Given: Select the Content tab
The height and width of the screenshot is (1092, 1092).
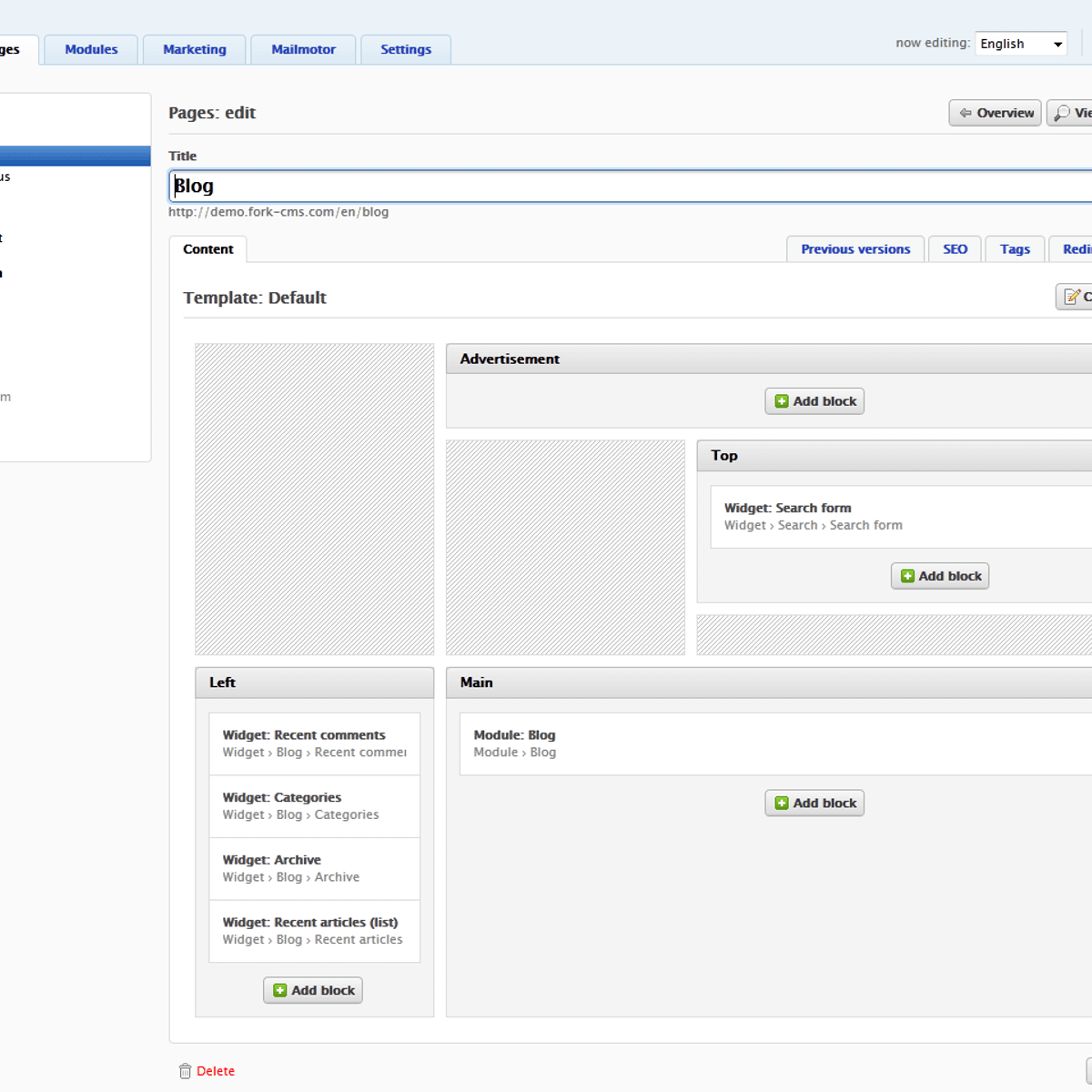Looking at the screenshot, I should (208, 249).
